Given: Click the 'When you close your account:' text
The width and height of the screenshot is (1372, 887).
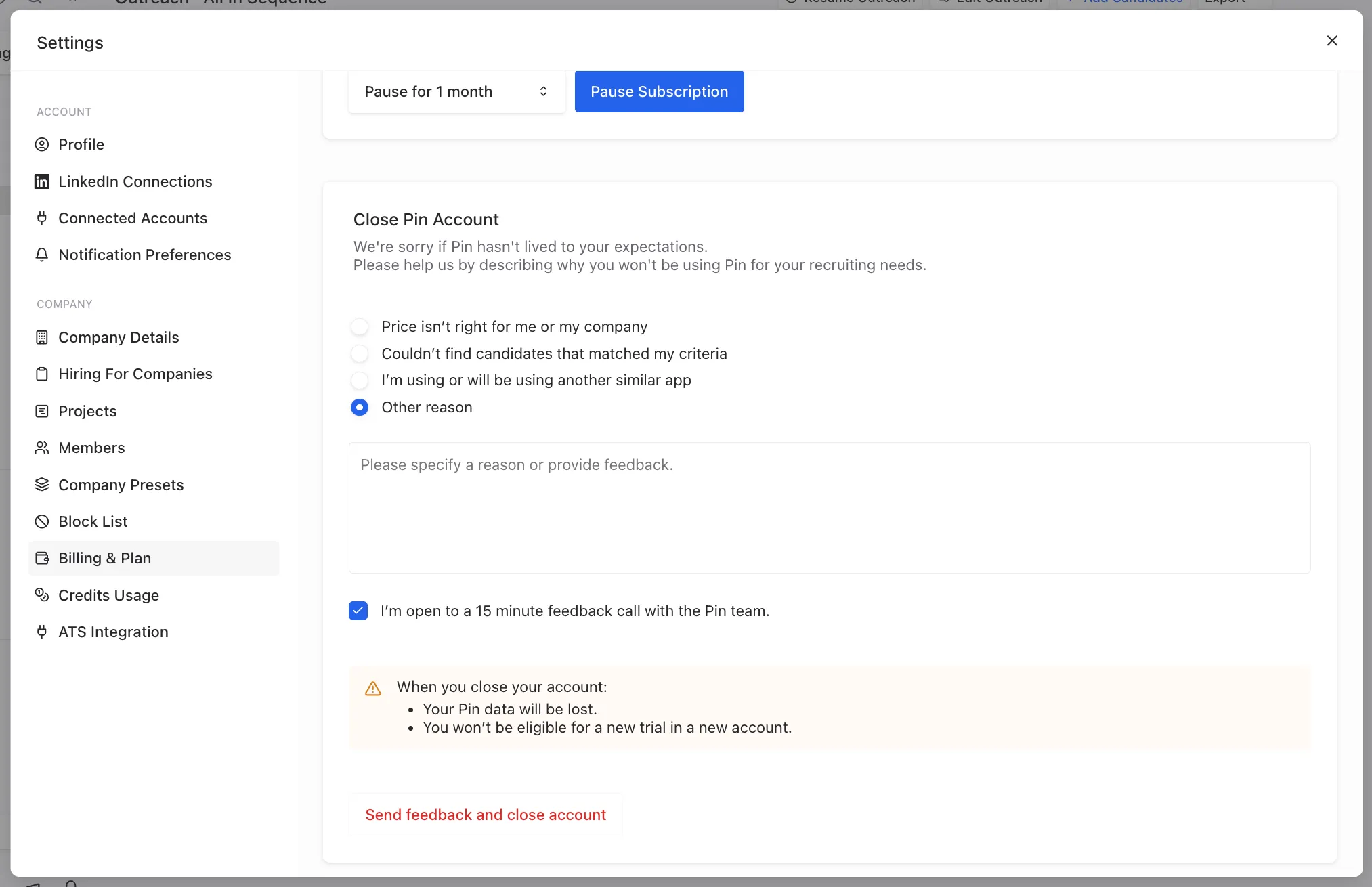Looking at the screenshot, I should [502, 687].
